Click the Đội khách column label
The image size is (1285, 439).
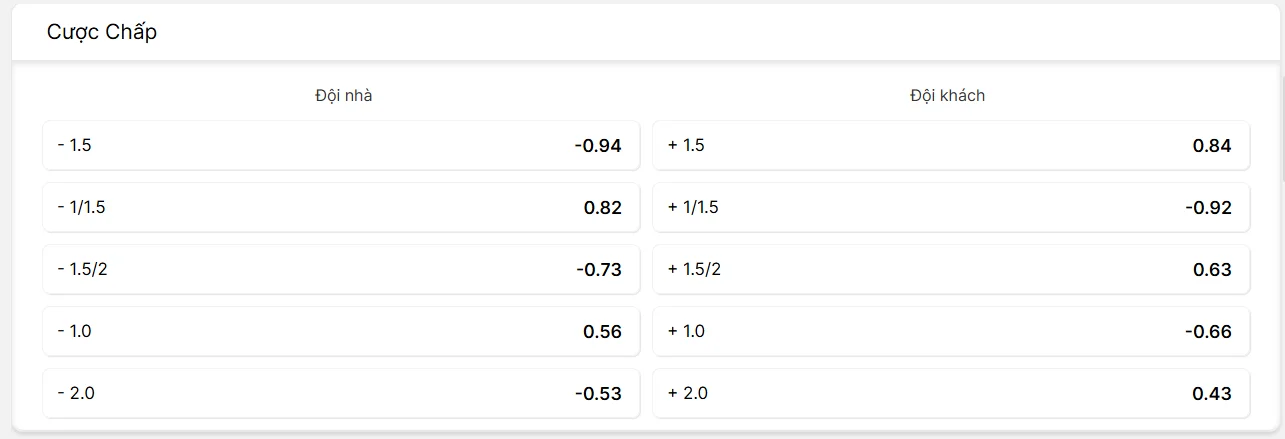tap(948, 96)
